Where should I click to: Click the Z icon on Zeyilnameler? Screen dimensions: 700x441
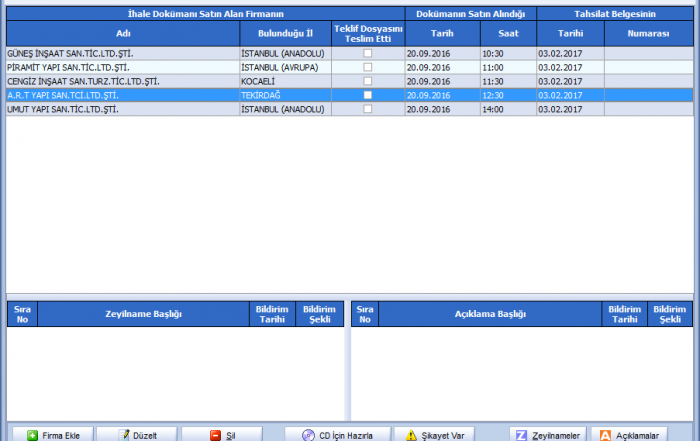click(521, 435)
